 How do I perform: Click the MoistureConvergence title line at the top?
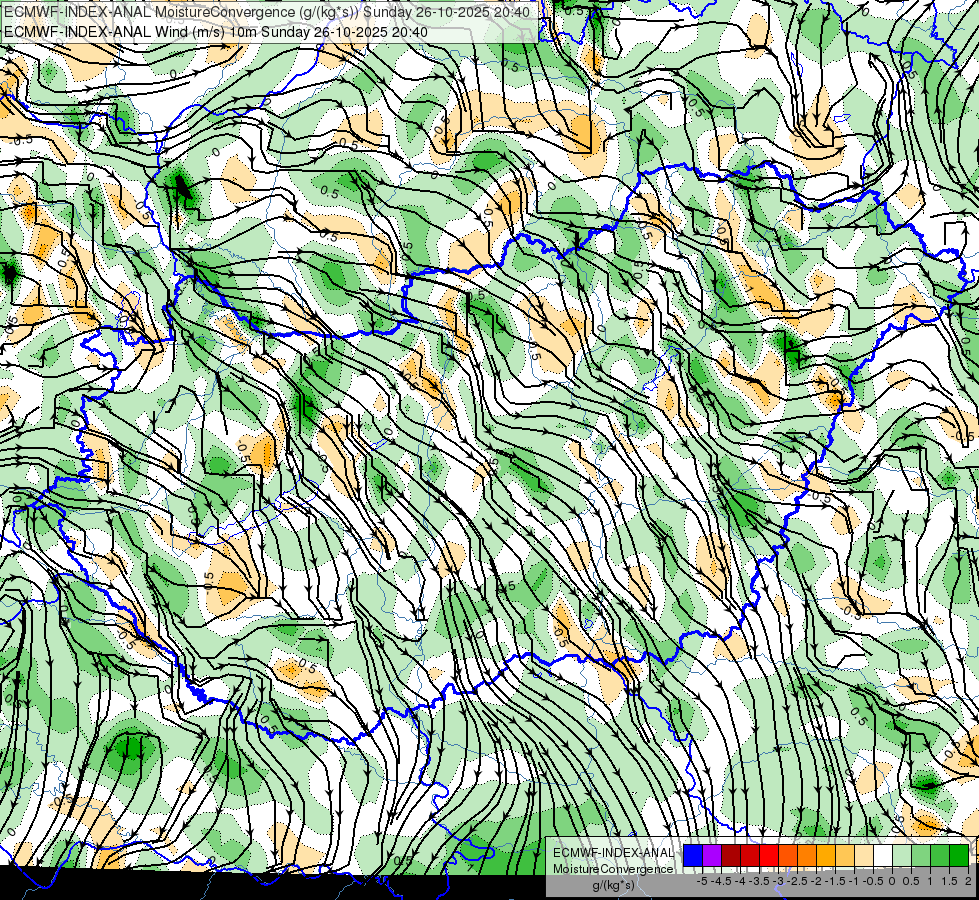(267, 12)
